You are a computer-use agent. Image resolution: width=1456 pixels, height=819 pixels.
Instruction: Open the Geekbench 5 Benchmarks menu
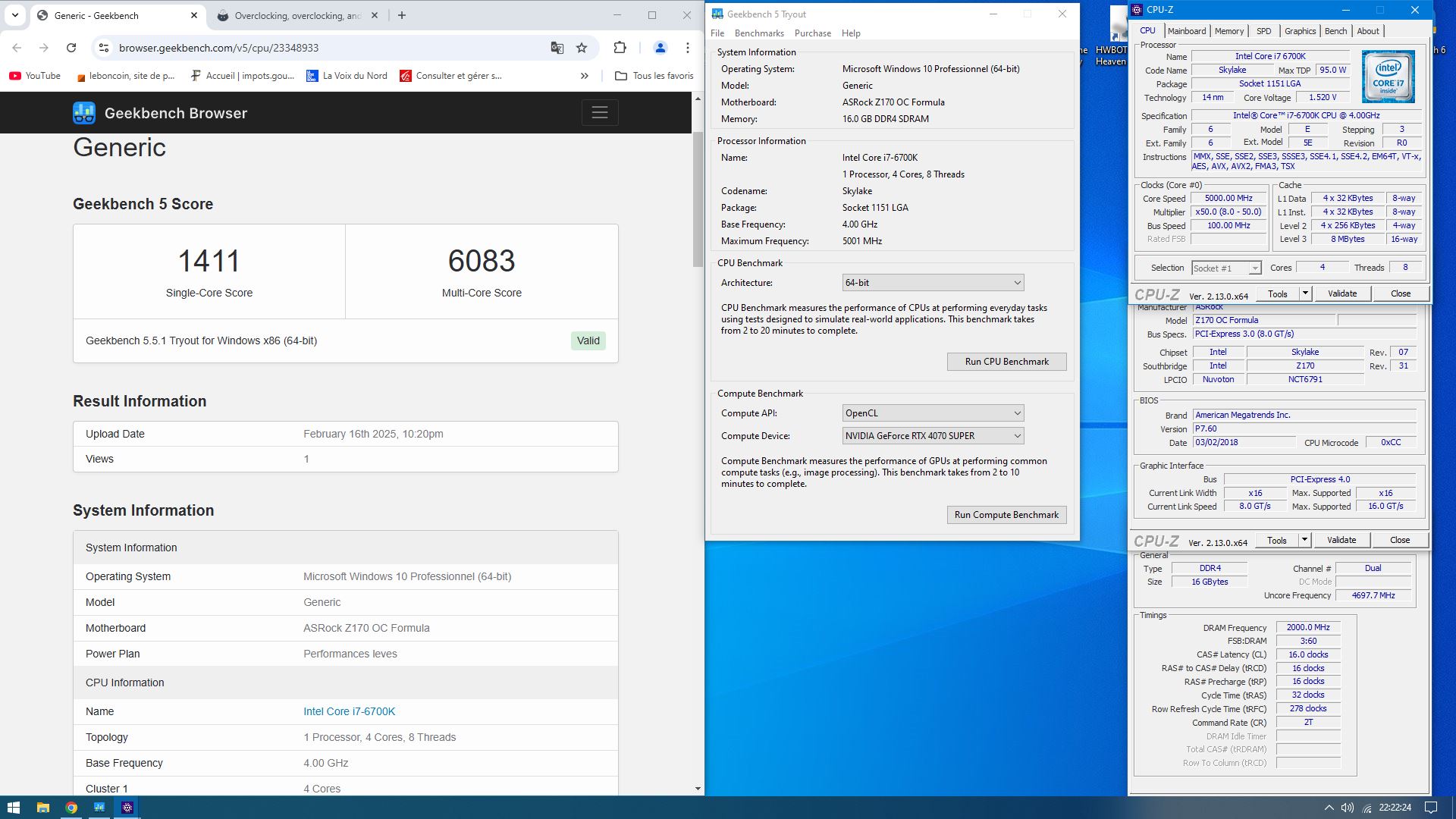(759, 33)
